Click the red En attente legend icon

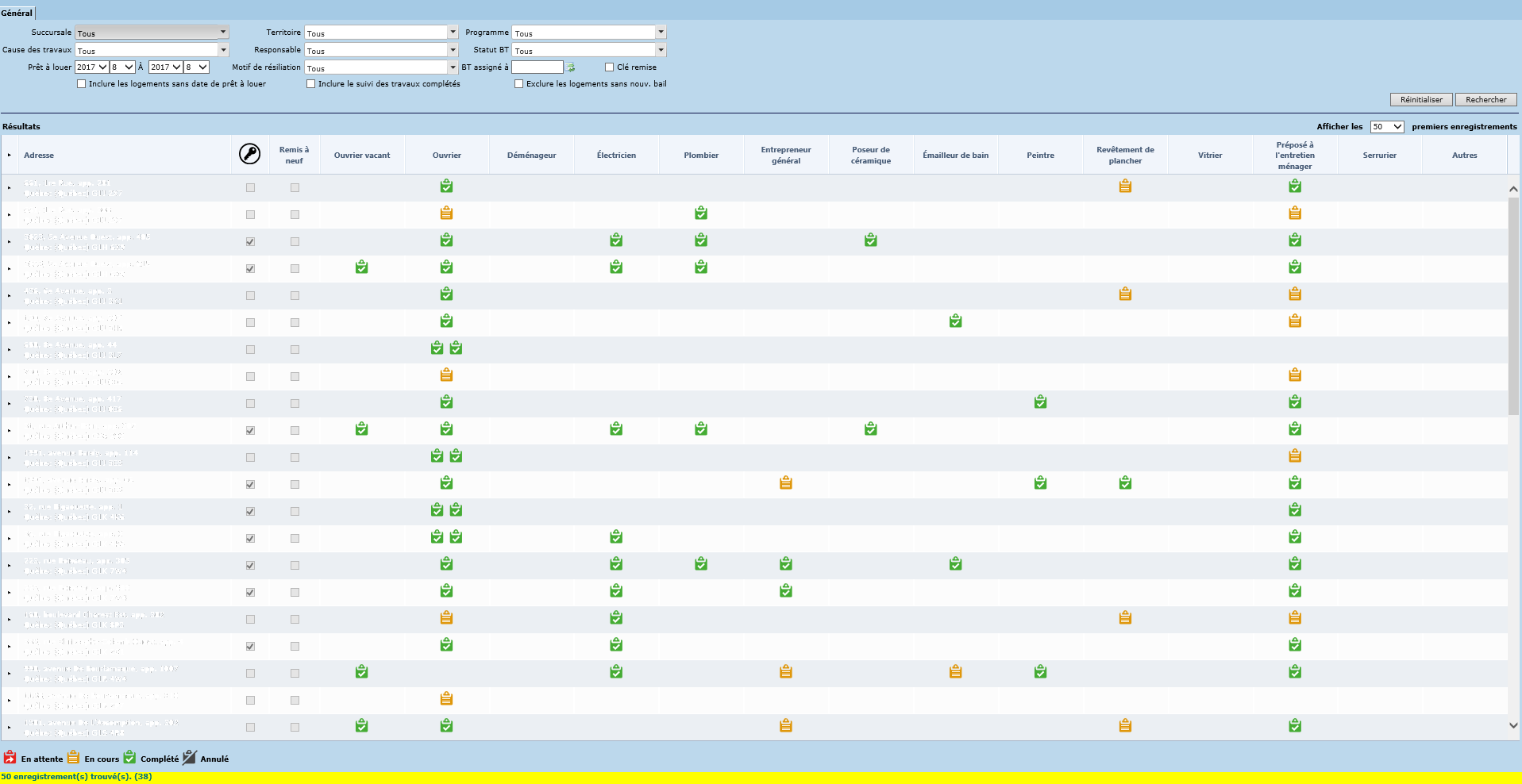click(x=10, y=758)
